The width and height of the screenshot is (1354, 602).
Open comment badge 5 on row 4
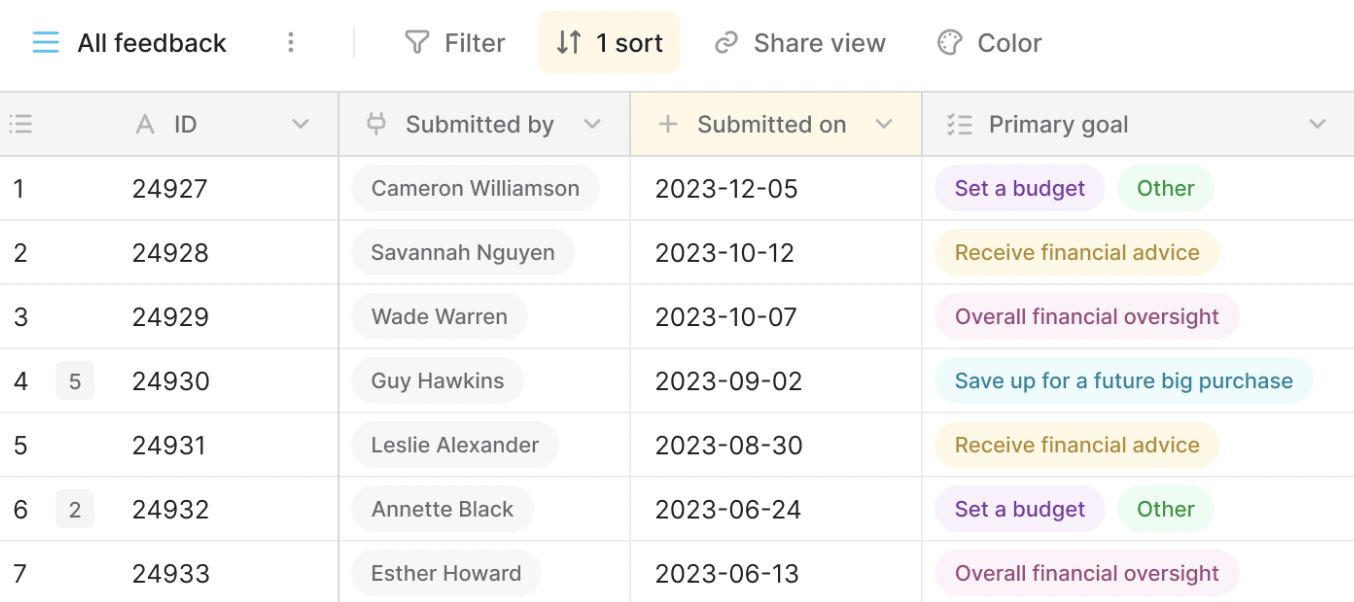[75, 381]
